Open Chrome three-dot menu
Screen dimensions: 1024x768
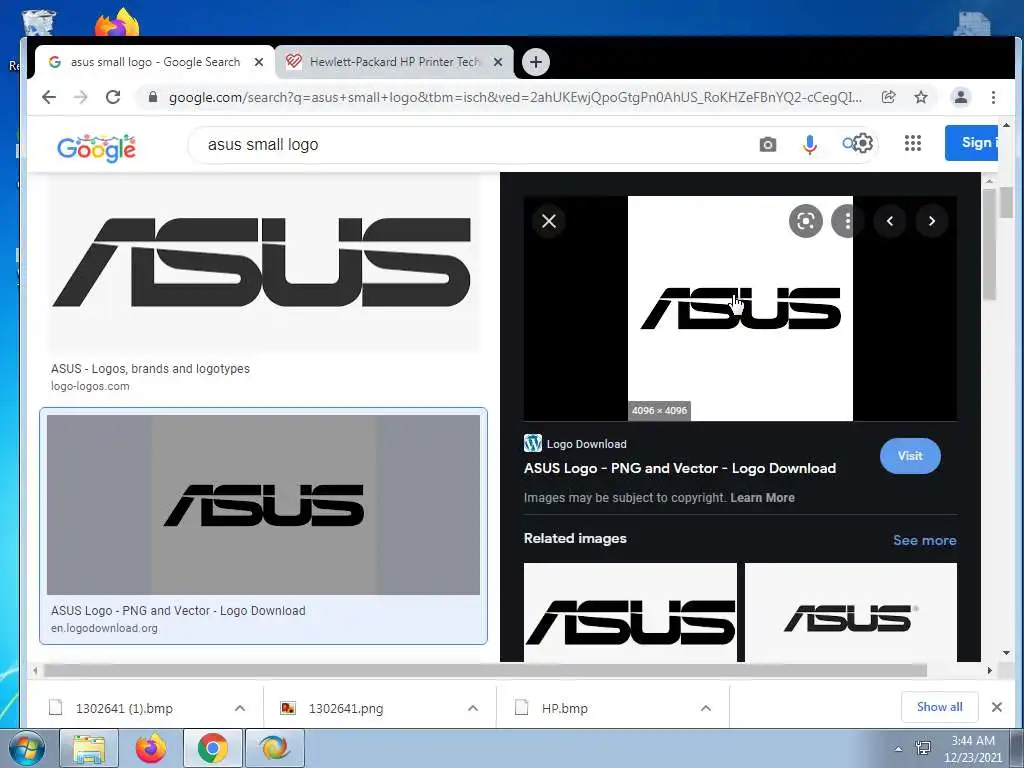tap(993, 97)
